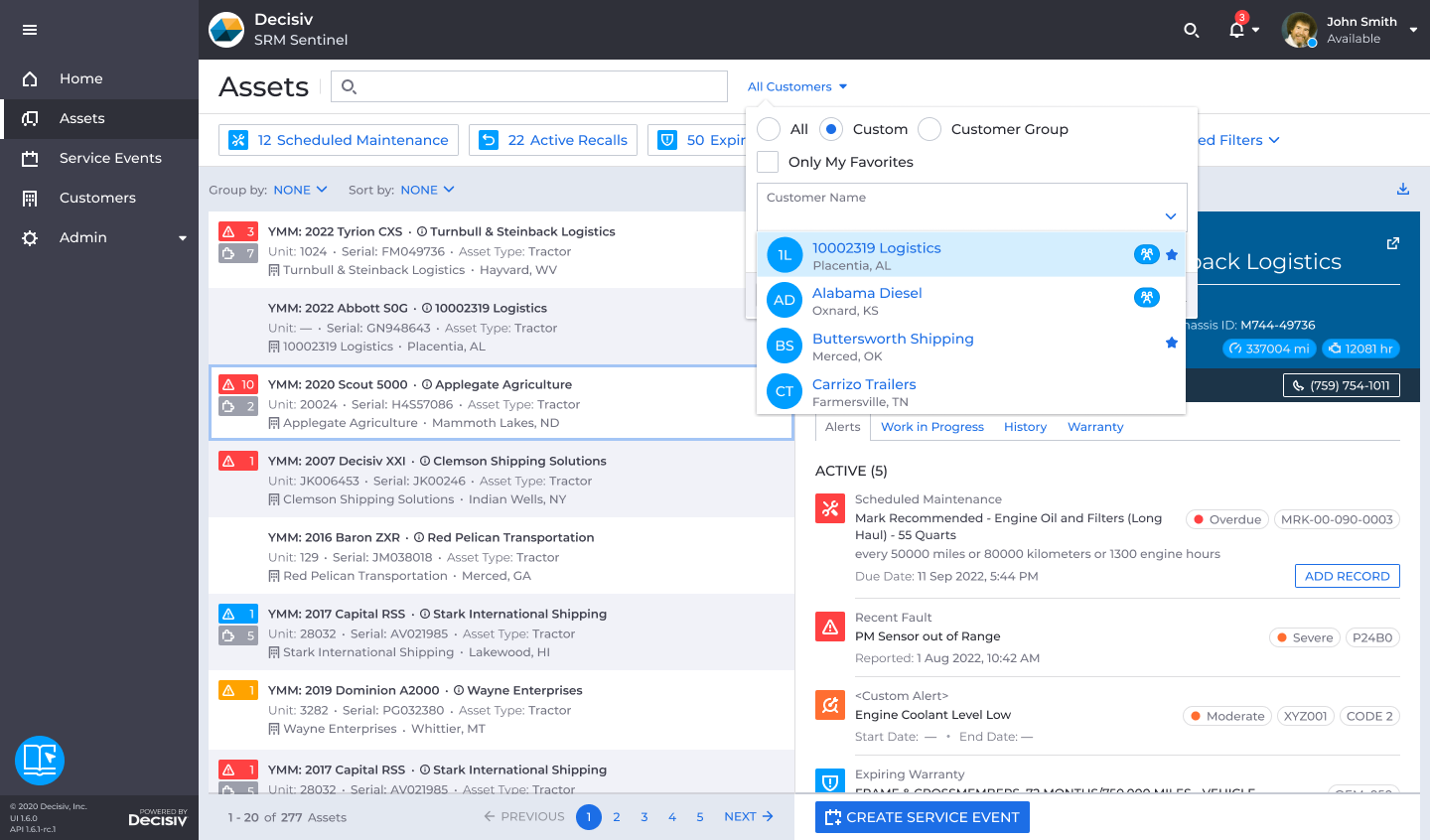Open Group by NONE dropdown
Viewport: 1430px width, 840px height.
[x=301, y=190]
